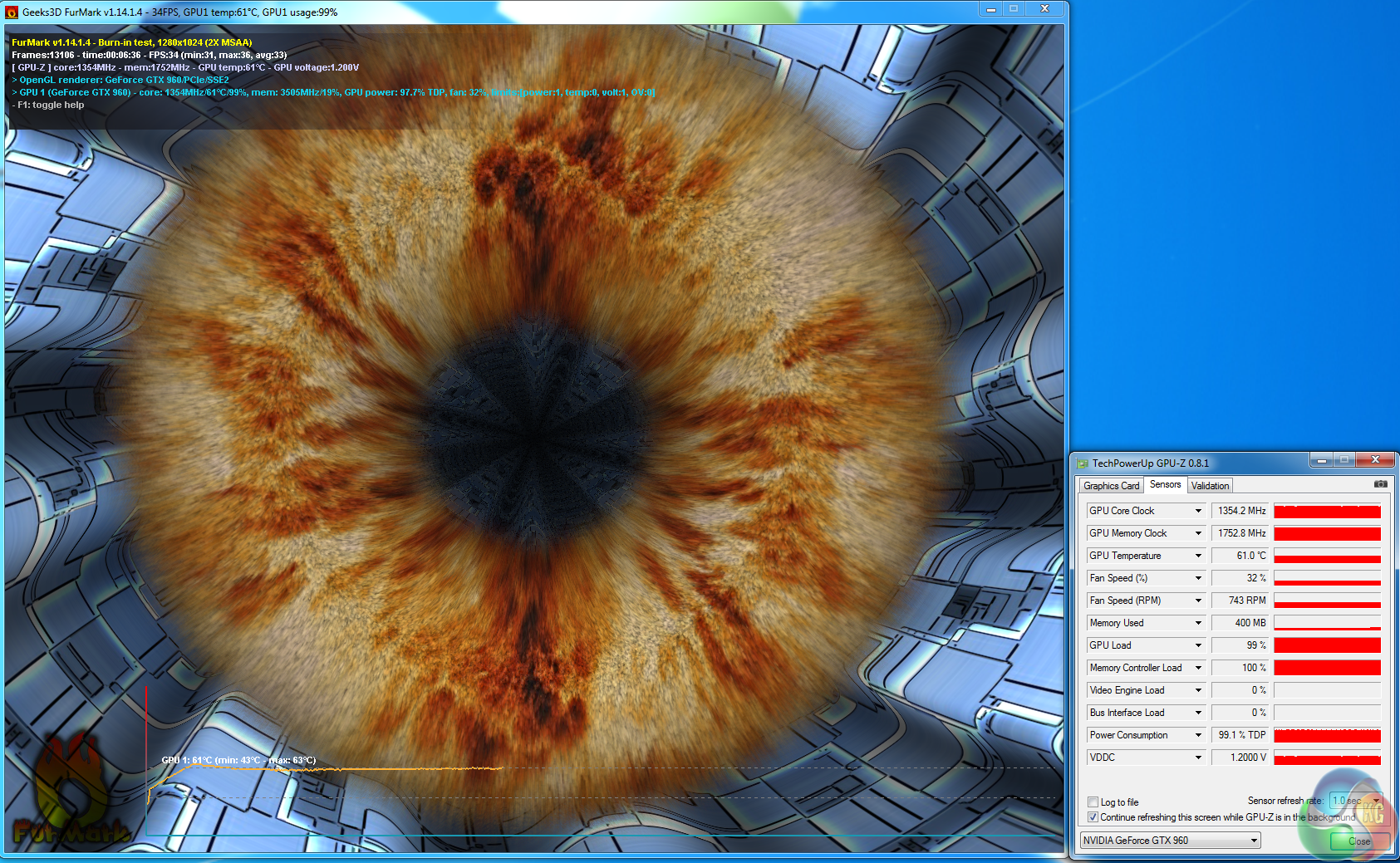
Task: Open the NVIDIA GeForce GTX 960 selector
Action: [x=1170, y=841]
